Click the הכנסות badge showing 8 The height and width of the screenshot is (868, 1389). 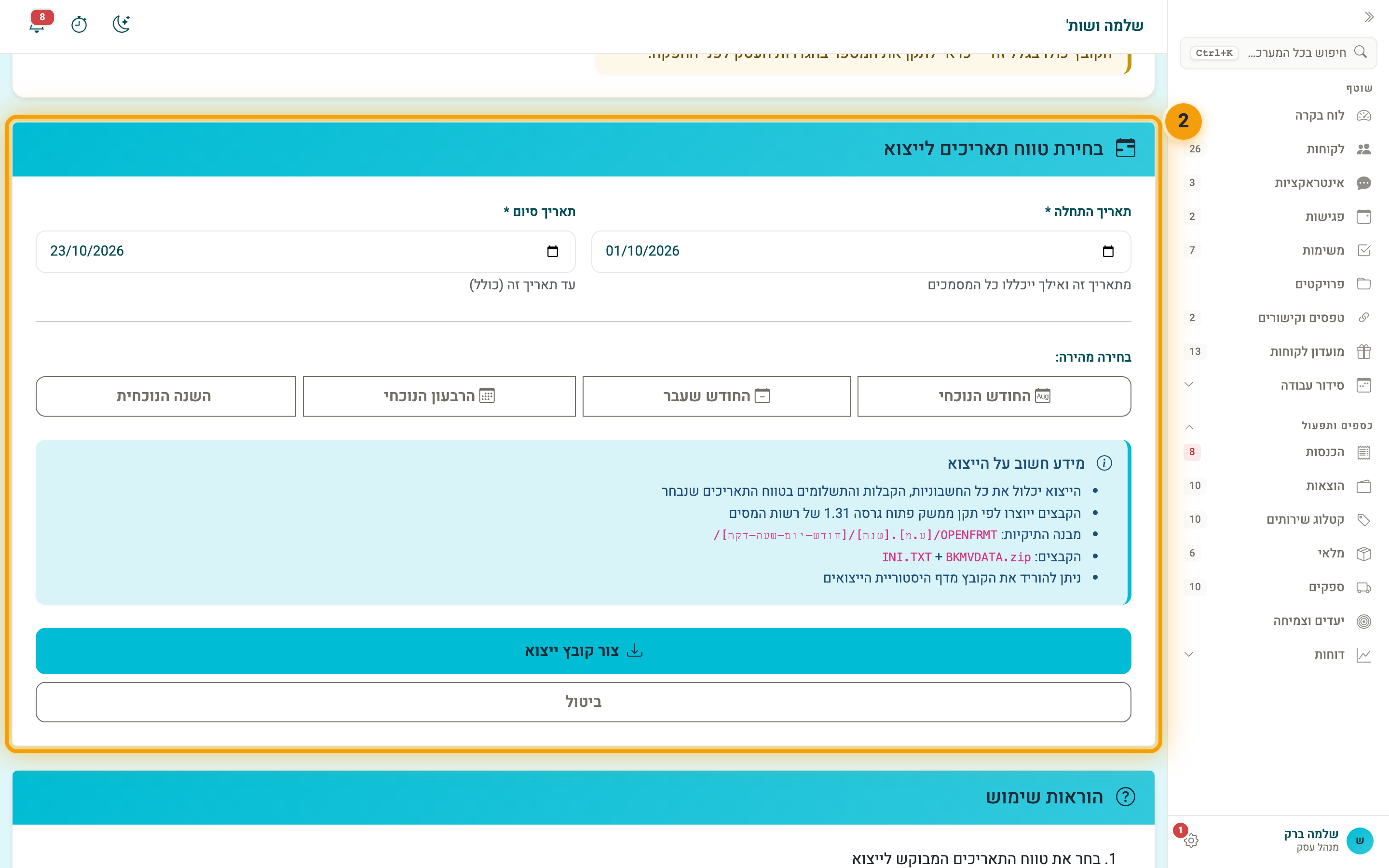(1192, 452)
